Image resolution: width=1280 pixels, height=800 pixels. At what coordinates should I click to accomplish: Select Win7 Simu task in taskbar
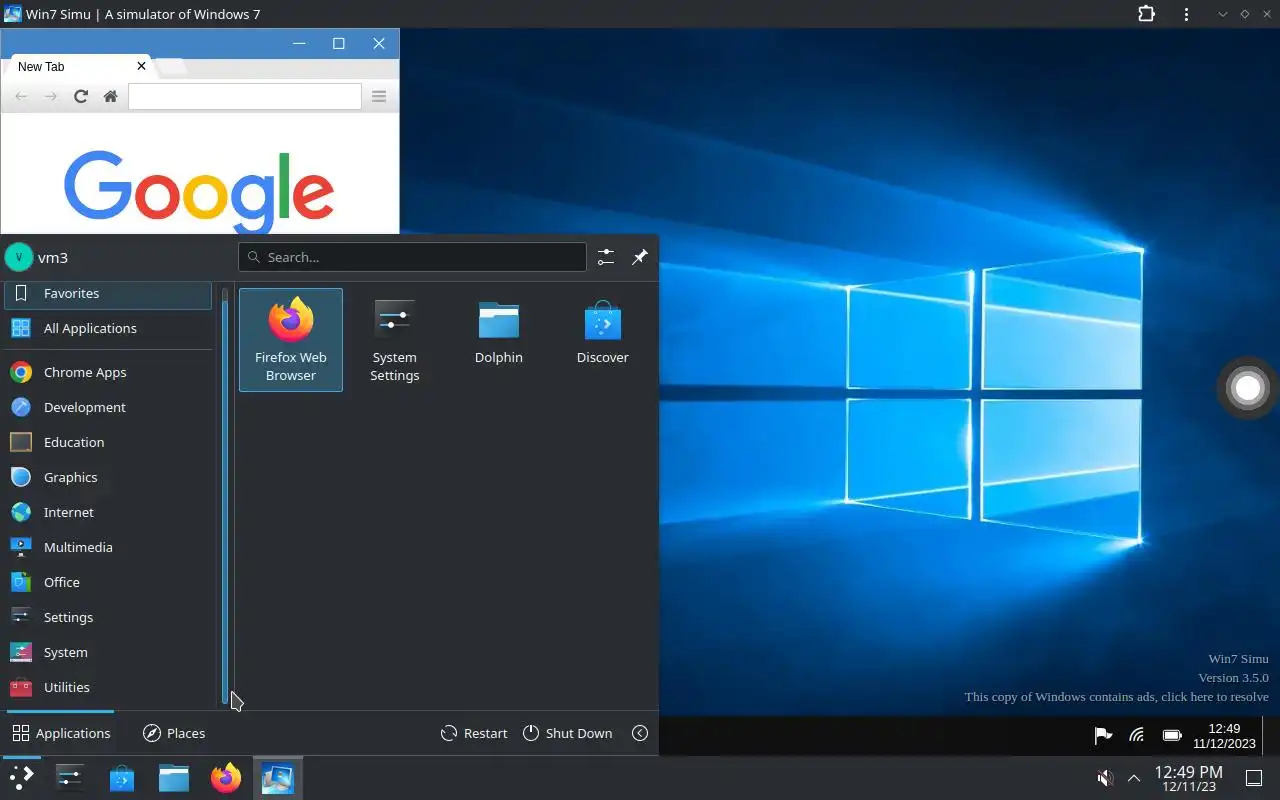[x=278, y=777]
